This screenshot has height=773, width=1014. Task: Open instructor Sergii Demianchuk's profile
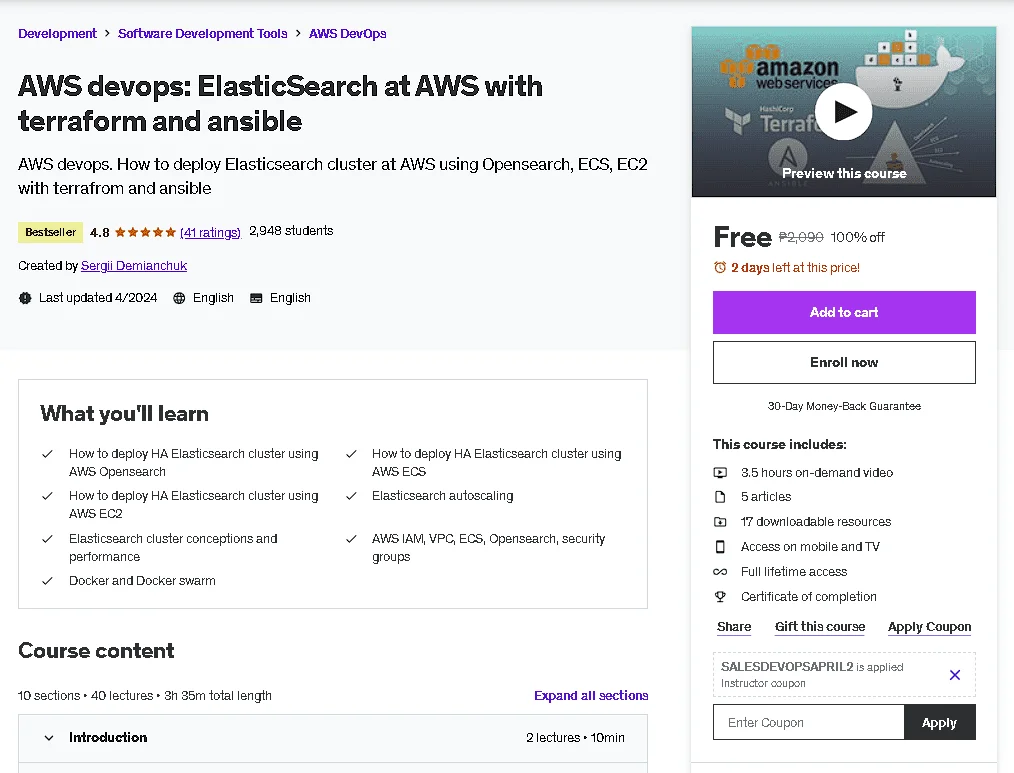134,266
